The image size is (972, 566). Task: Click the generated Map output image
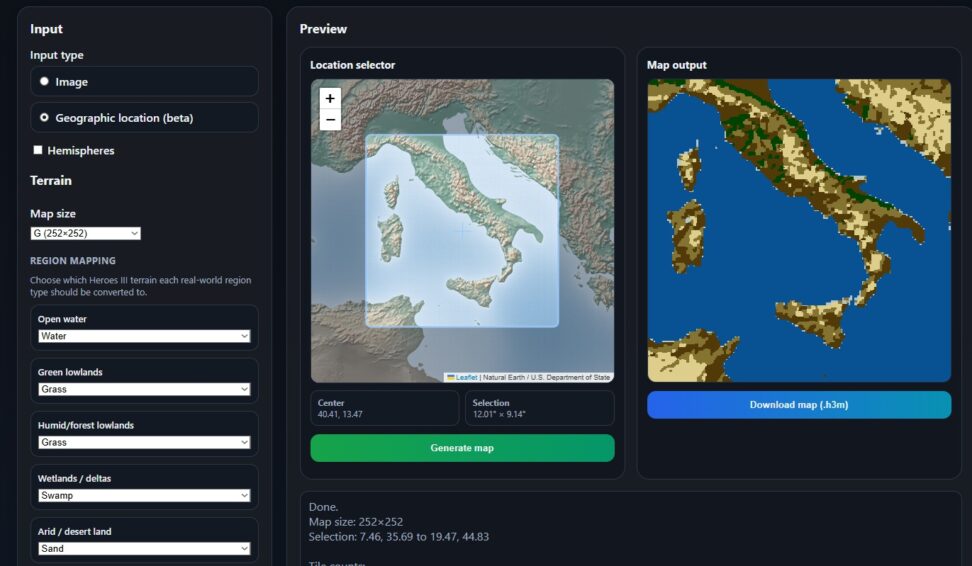point(799,231)
